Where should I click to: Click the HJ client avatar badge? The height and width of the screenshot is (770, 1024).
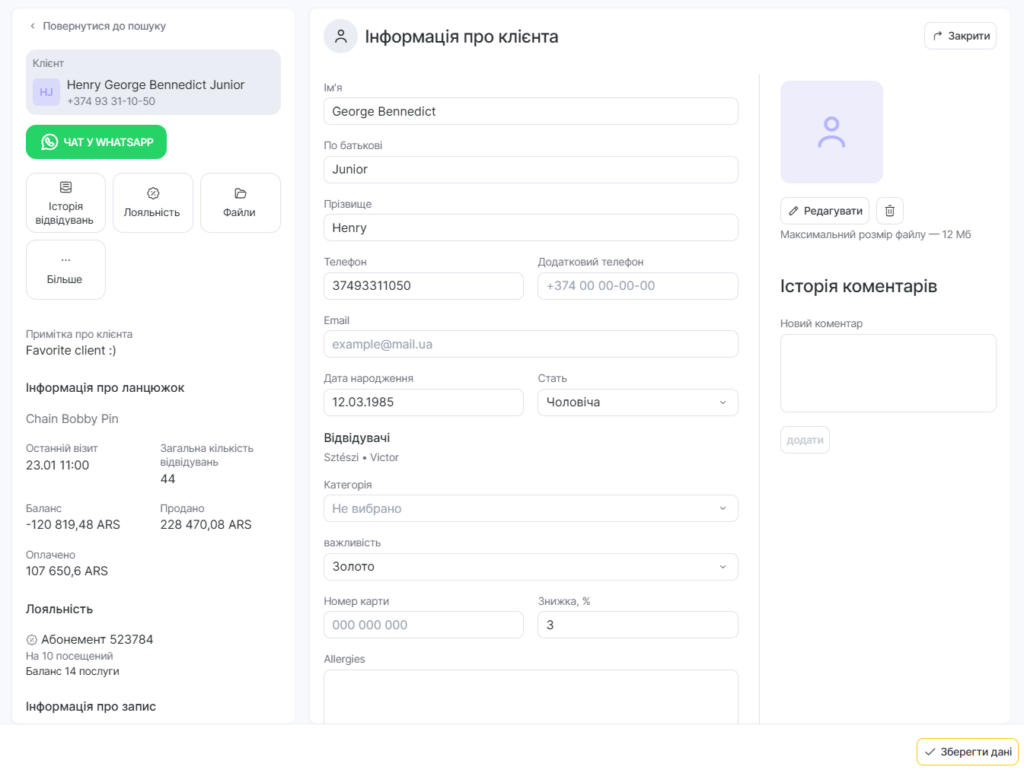click(x=46, y=92)
